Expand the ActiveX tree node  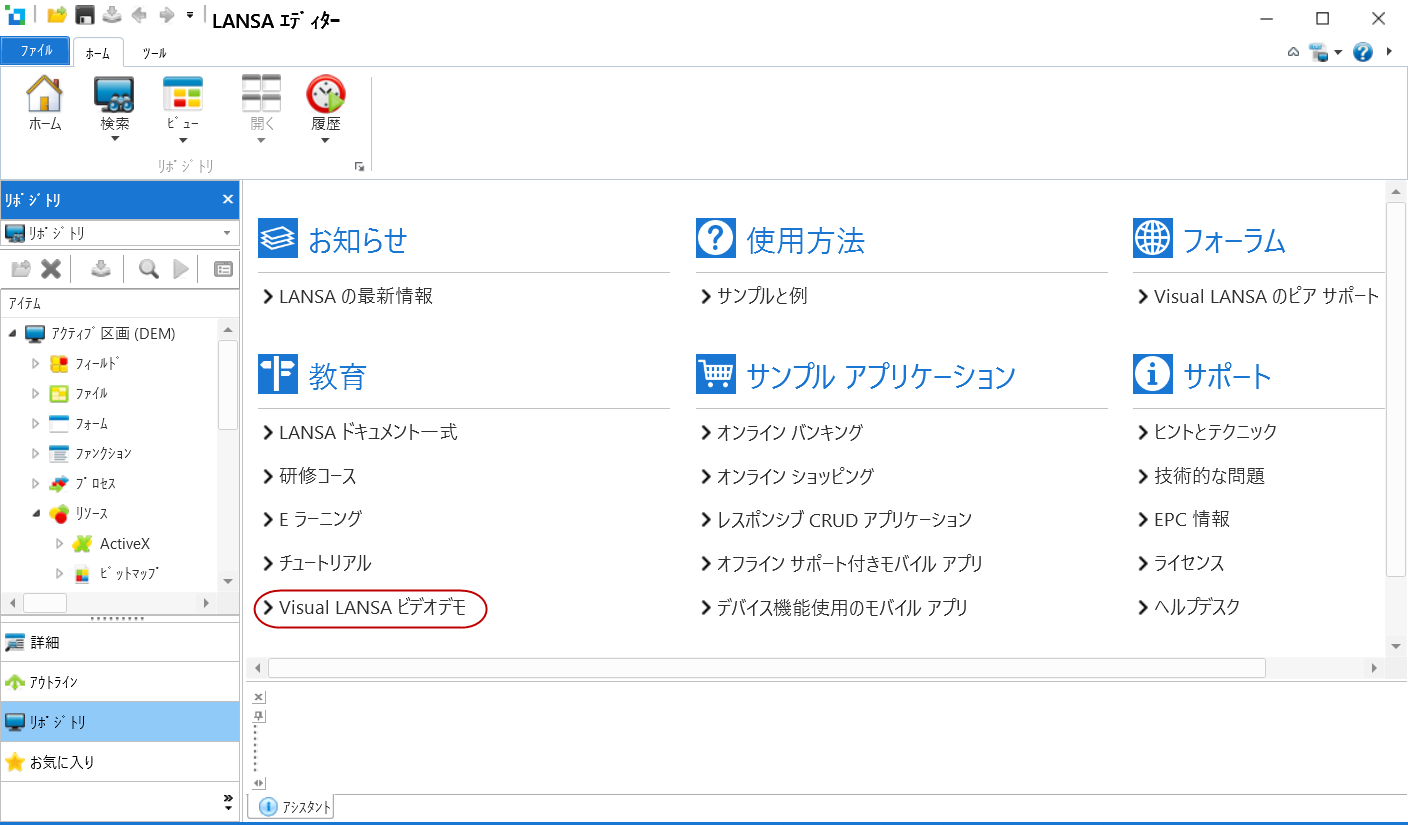[60, 544]
